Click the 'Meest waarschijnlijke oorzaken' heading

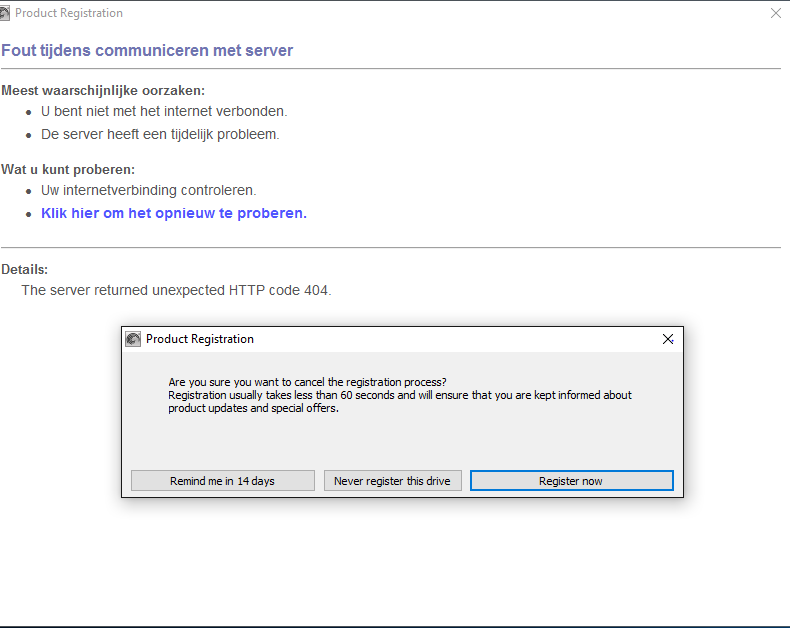click(x=103, y=90)
